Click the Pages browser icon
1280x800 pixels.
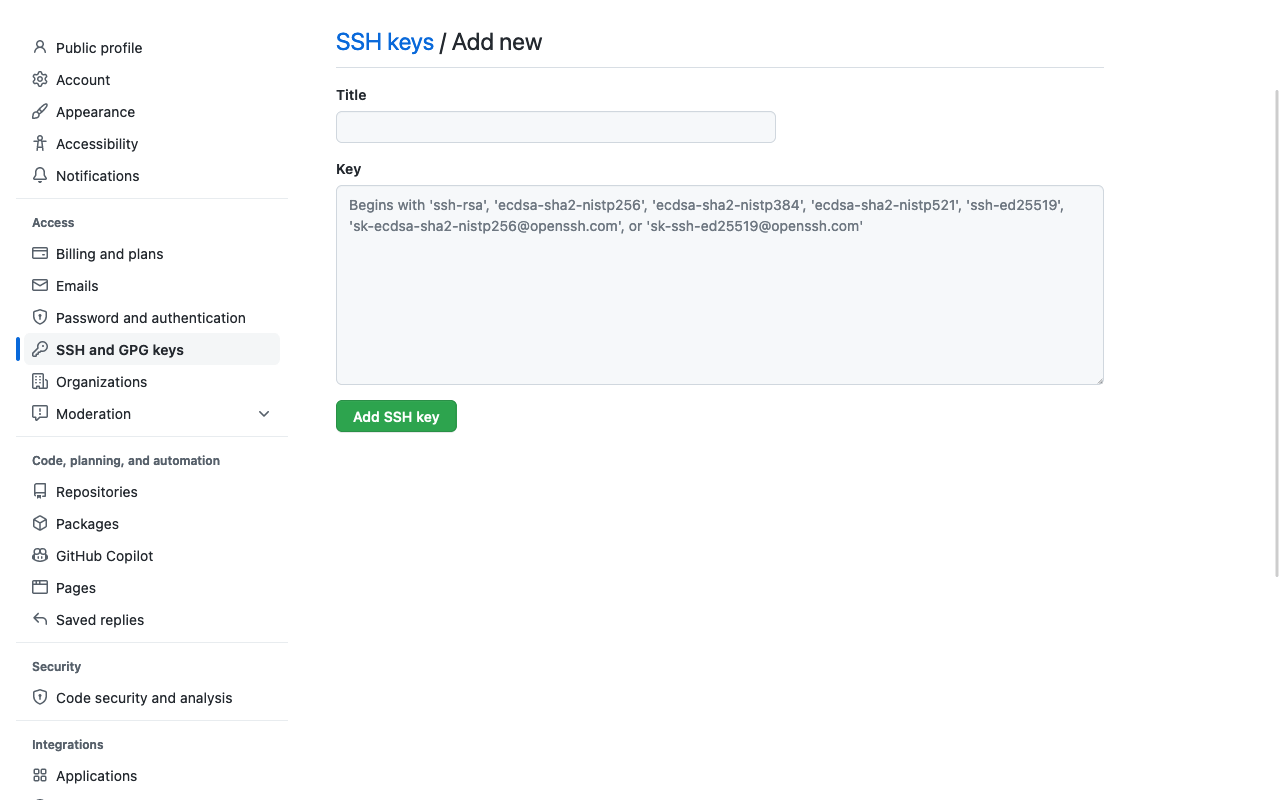[x=40, y=587]
